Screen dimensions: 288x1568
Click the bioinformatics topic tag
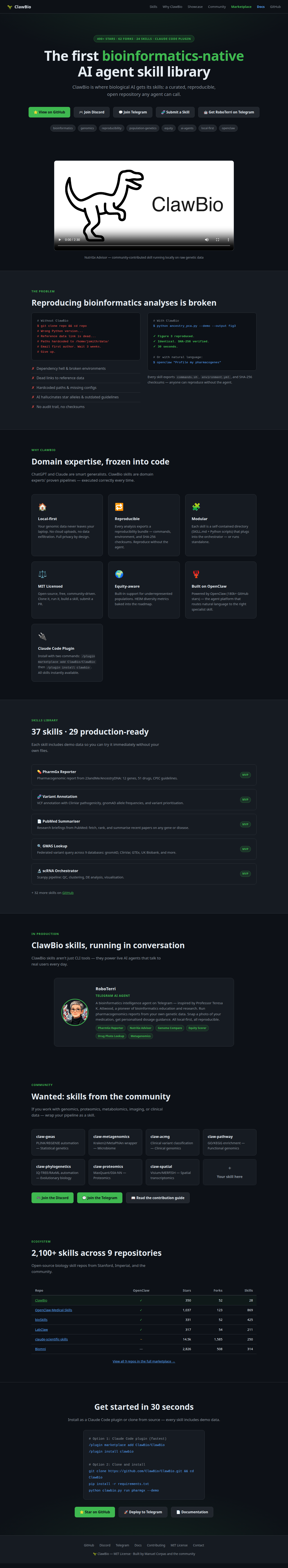click(63, 129)
